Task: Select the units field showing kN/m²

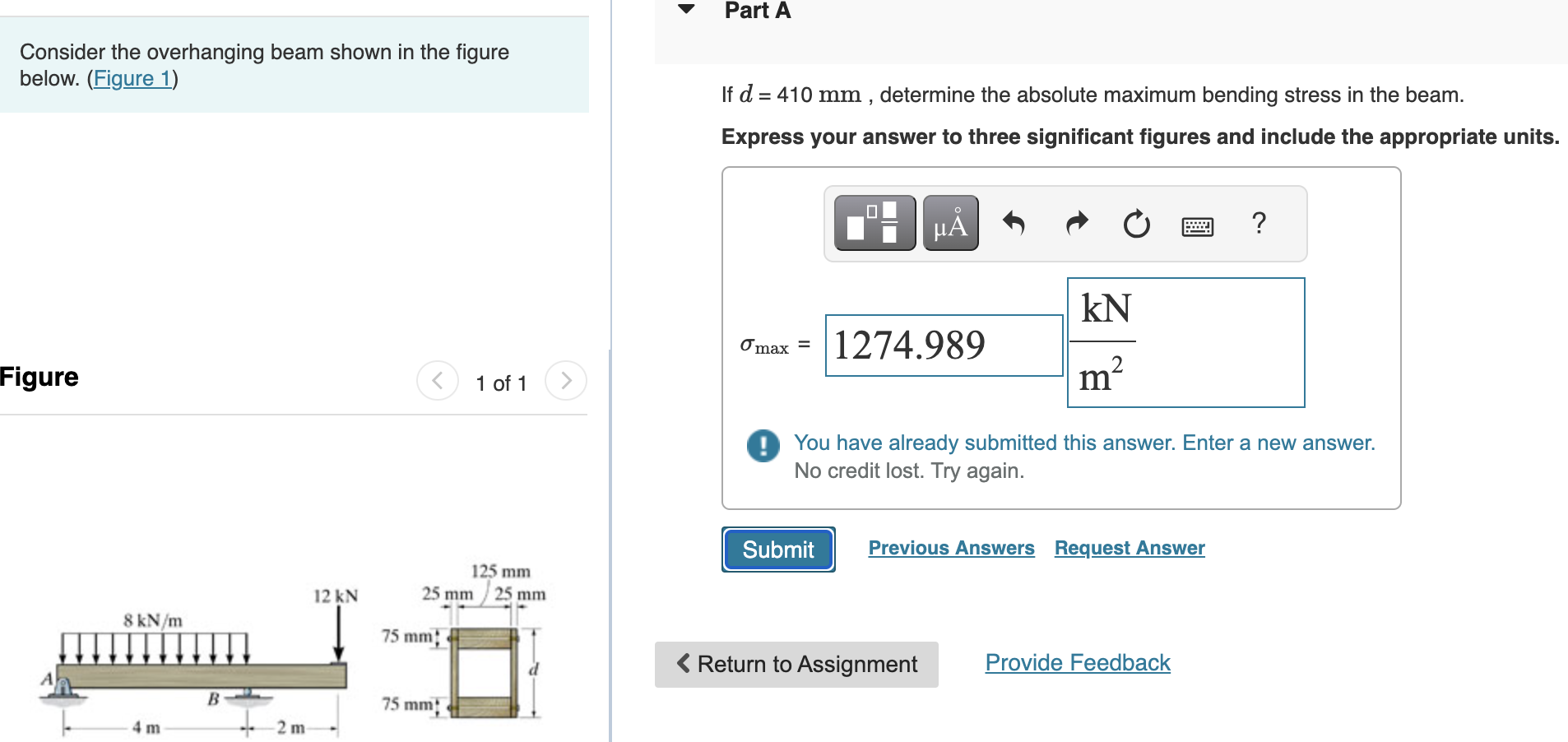Action: 1185,342
